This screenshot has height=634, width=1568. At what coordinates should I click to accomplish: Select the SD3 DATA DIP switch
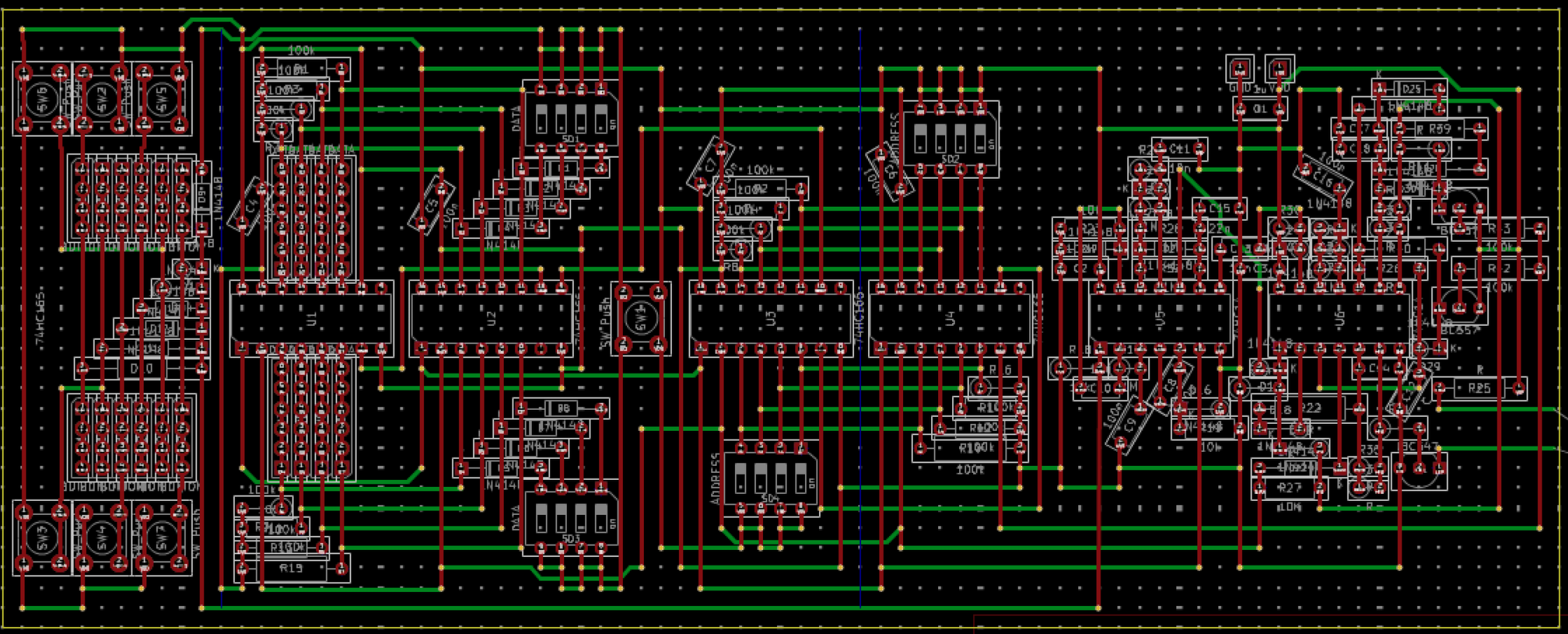(570, 518)
